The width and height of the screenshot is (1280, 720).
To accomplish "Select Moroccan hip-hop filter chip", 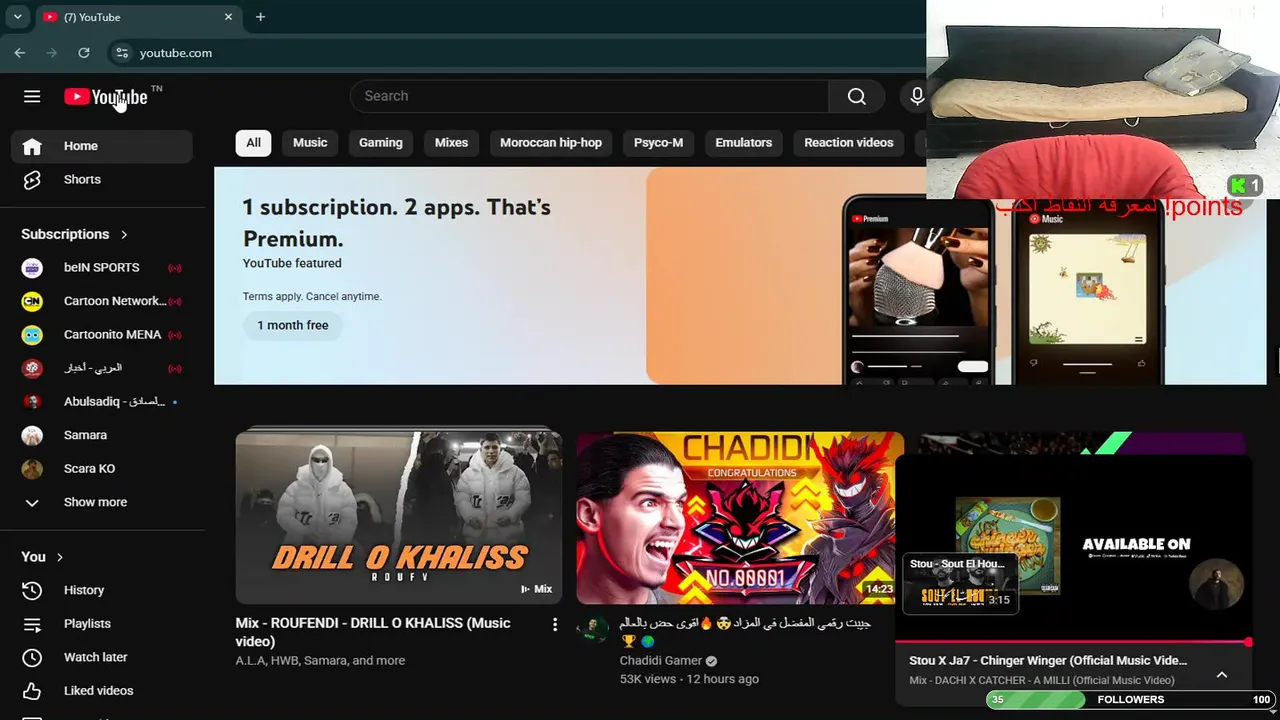I will pyautogui.click(x=551, y=143).
